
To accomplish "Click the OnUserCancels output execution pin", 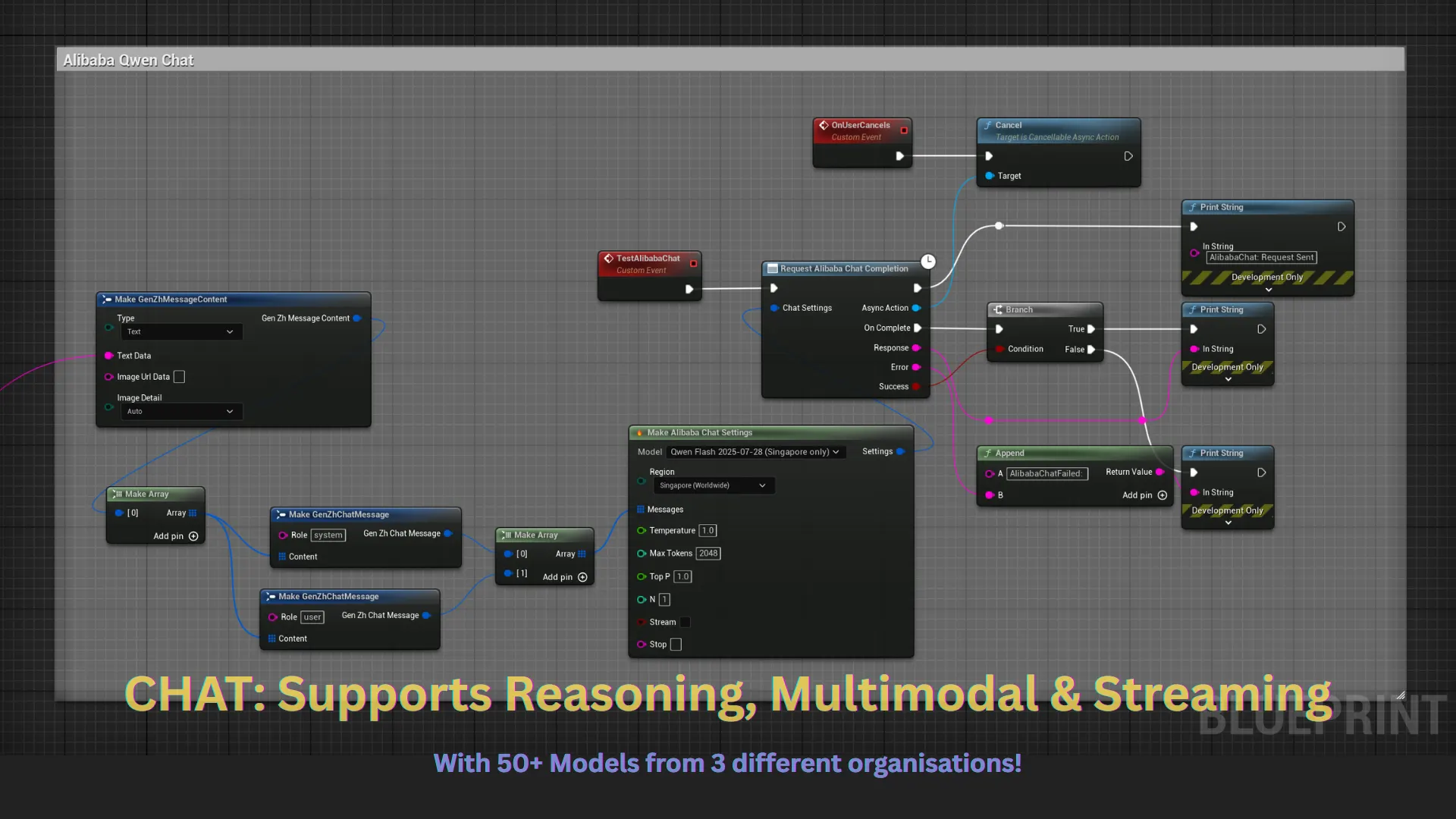I will click(900, 156).
